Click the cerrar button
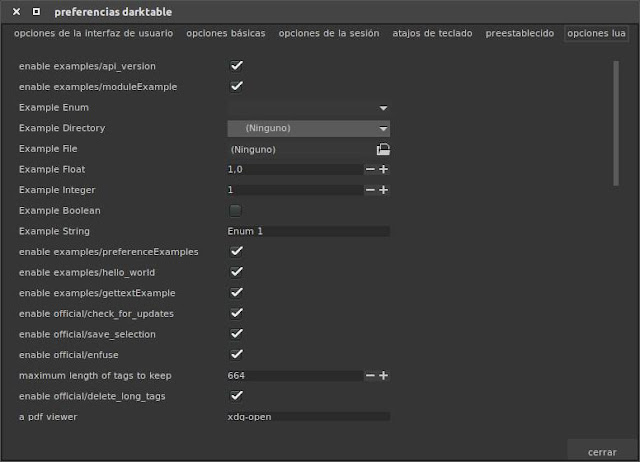The width and height of the screenshot is (640, 462). 602,452
